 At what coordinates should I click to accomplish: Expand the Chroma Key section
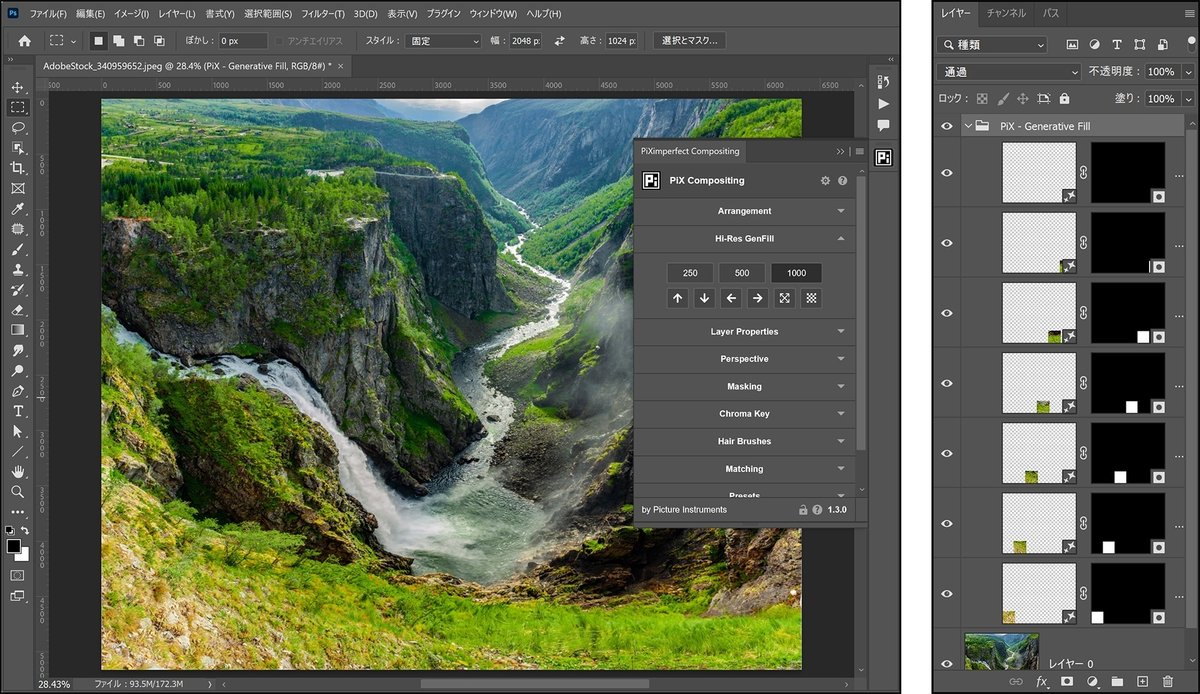745,414
